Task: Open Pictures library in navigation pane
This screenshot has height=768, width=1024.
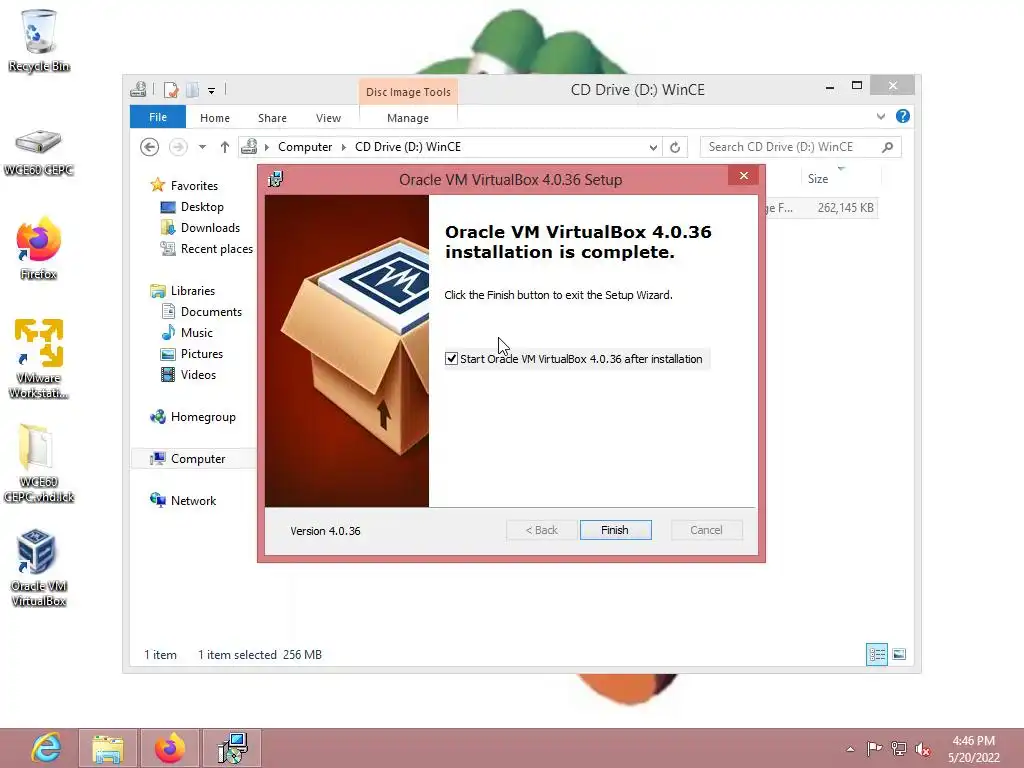Action: 202,353
